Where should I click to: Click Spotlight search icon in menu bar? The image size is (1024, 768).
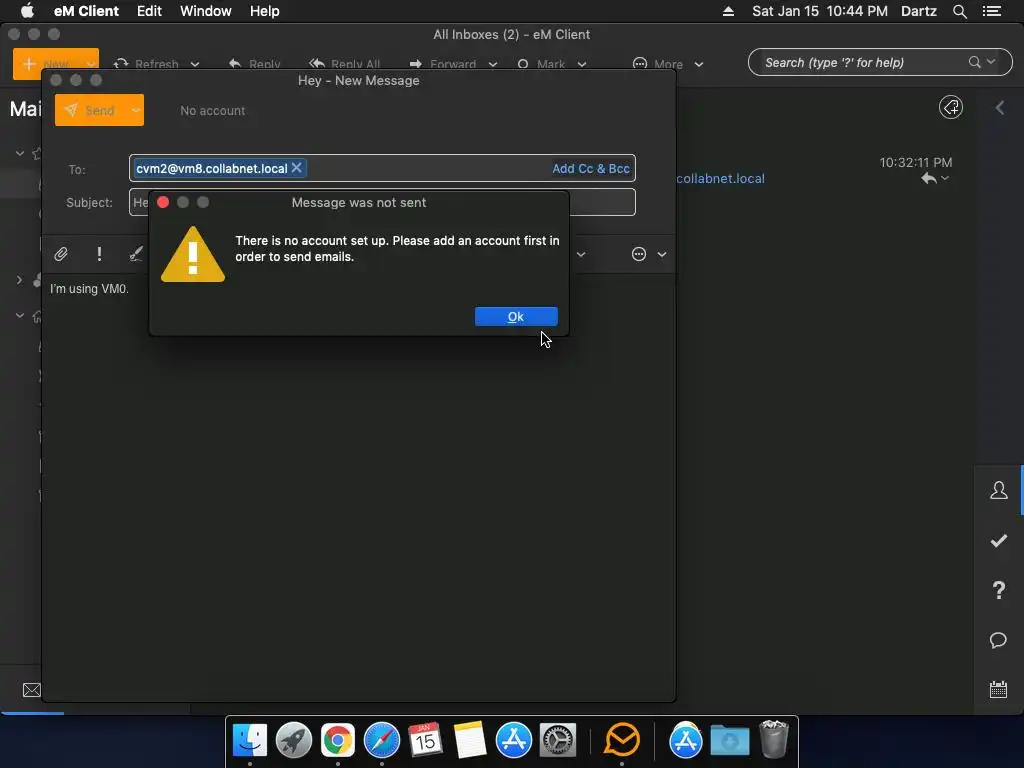tap(960, 11)
